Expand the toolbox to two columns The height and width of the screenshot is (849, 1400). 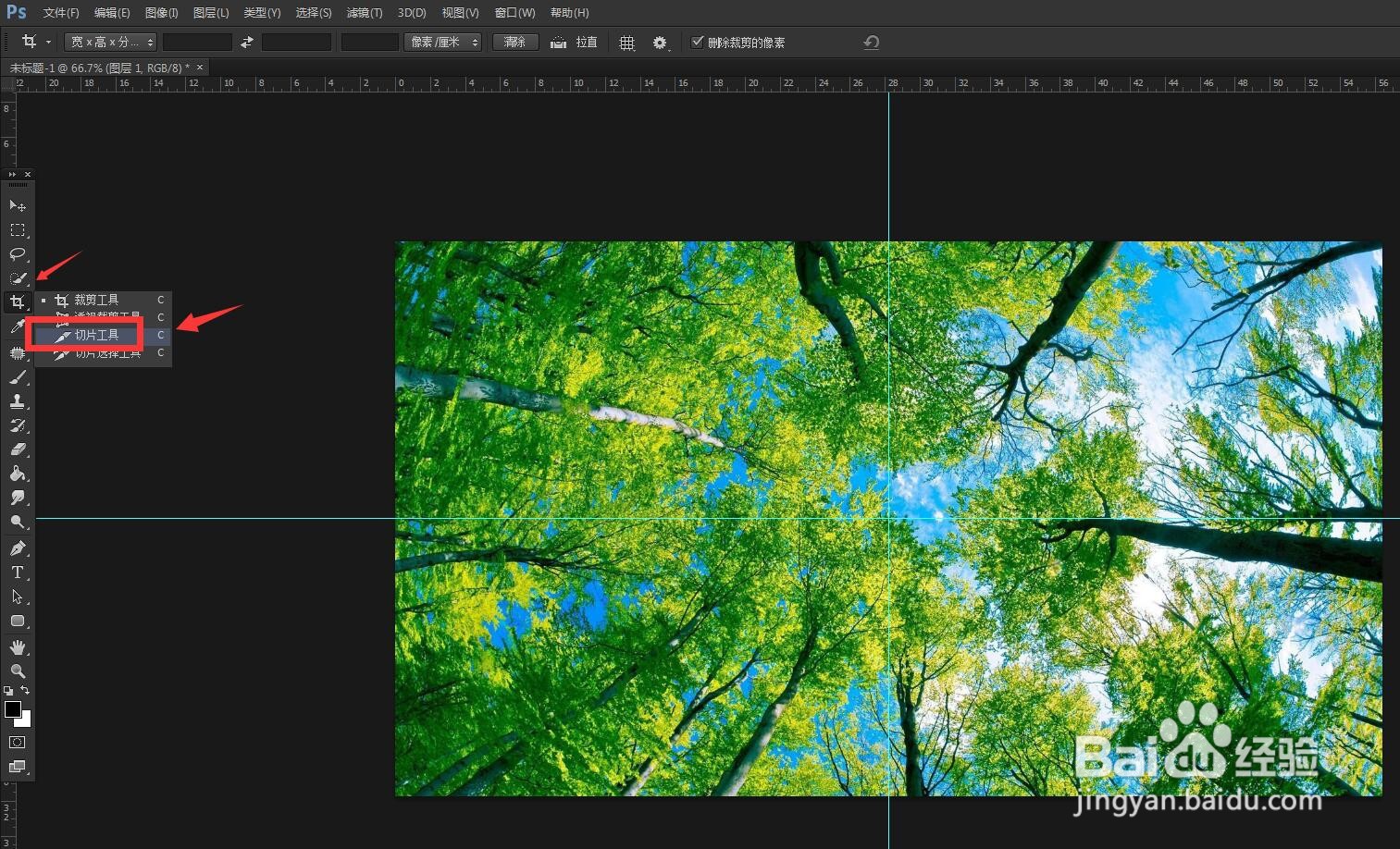pyautogui.click(x=12, y=174)
